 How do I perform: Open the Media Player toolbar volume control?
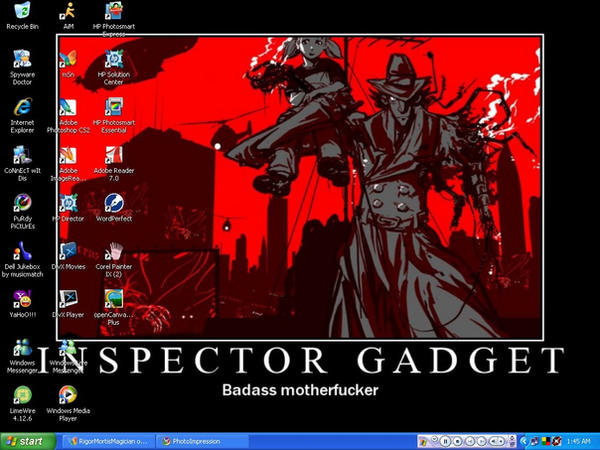point(497,441)
